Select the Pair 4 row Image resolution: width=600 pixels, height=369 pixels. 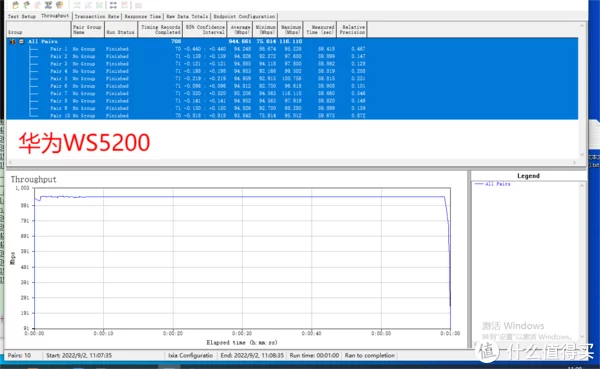tap(292, 71)
